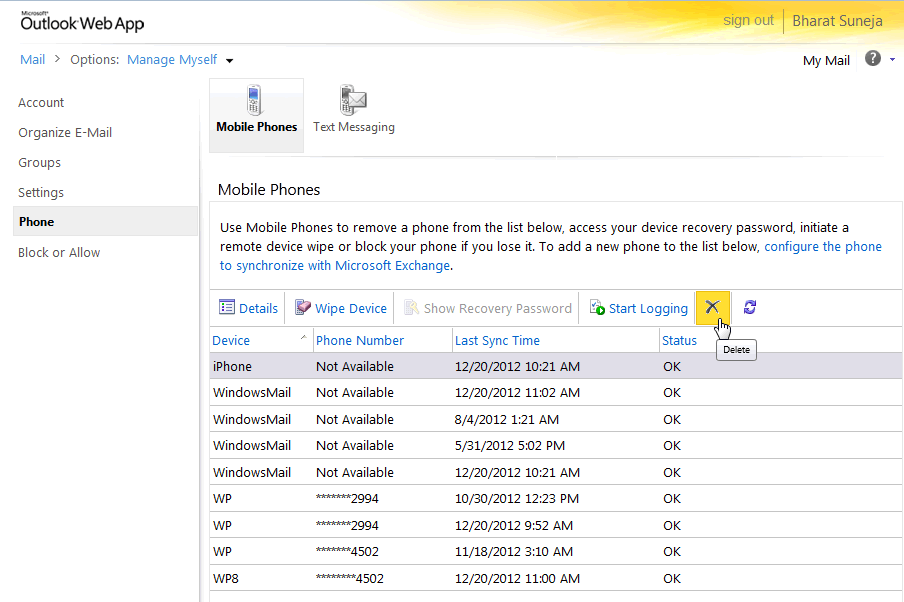Open the My Mail link
Screen dimensions: 904x602
pos(826,61)
